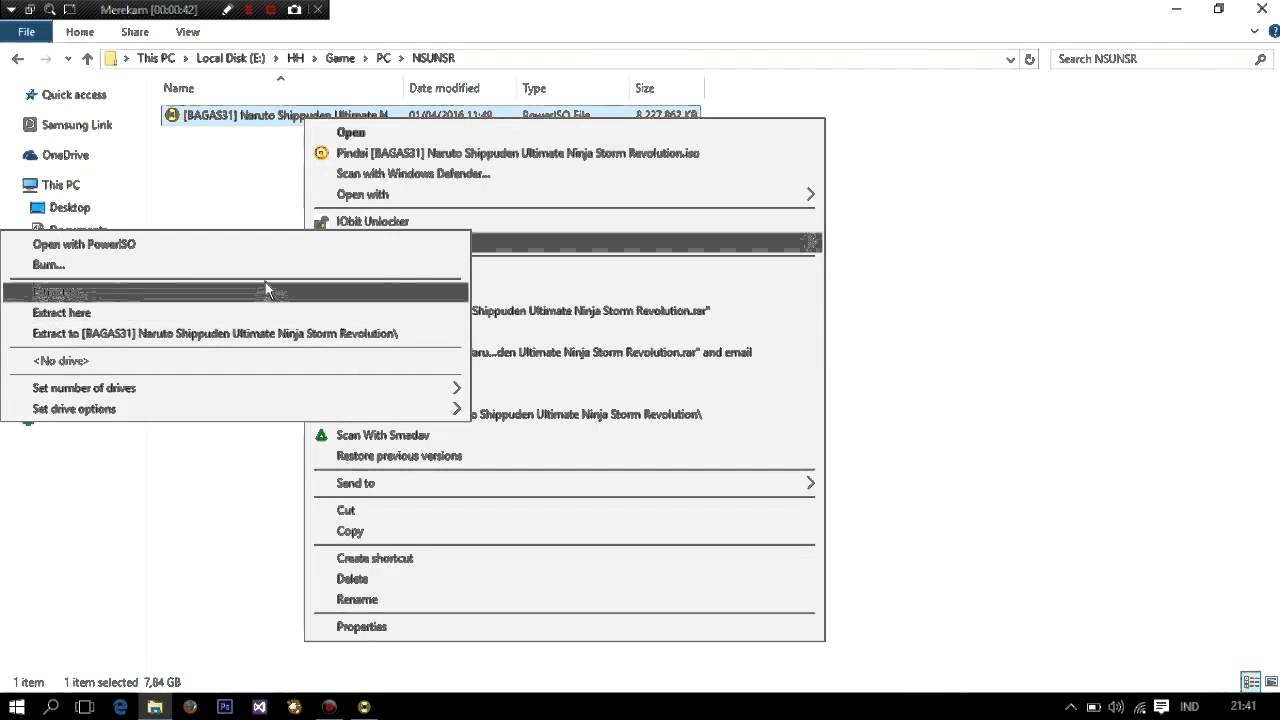Choose Delete in the context menu
Viewport: 1280px width, 720px height.
click(564, 579)
